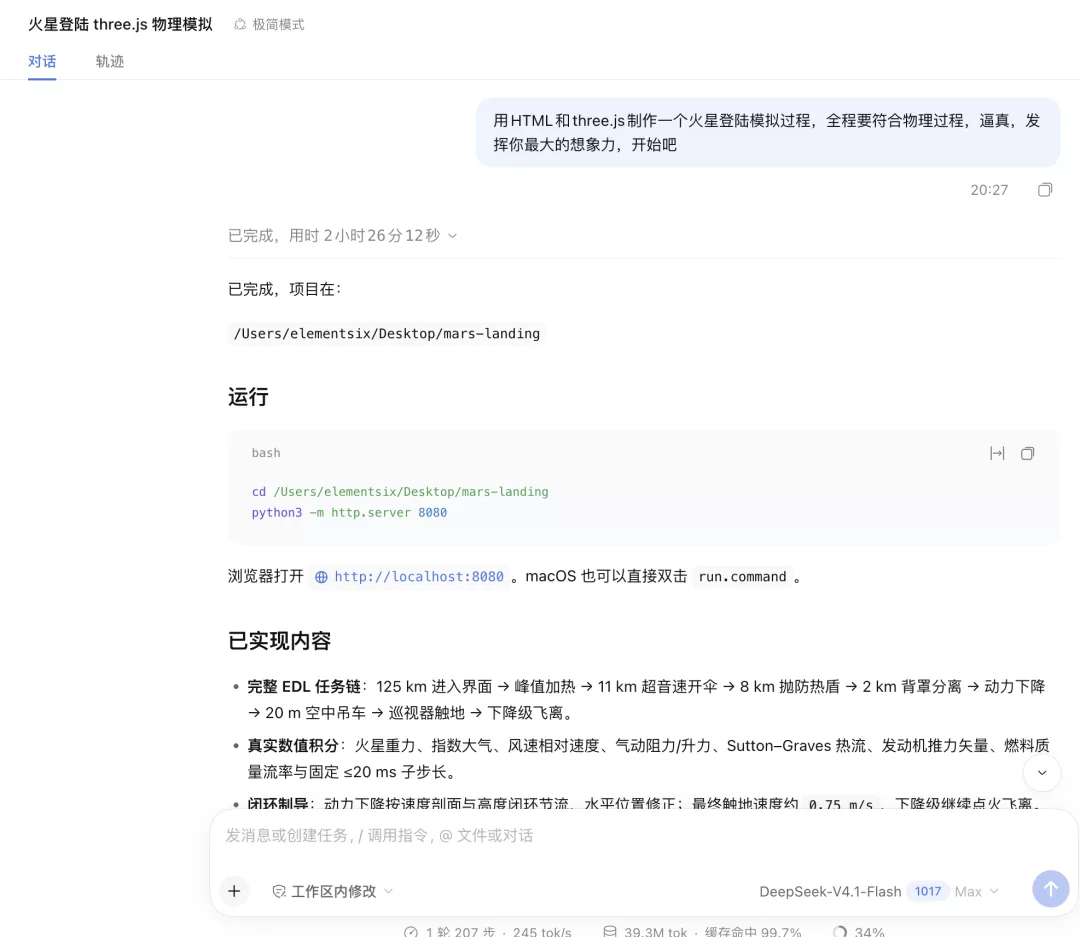
Task: Click the 完整 EDL 任务链 bullet
Action: [x=646, y=699]
